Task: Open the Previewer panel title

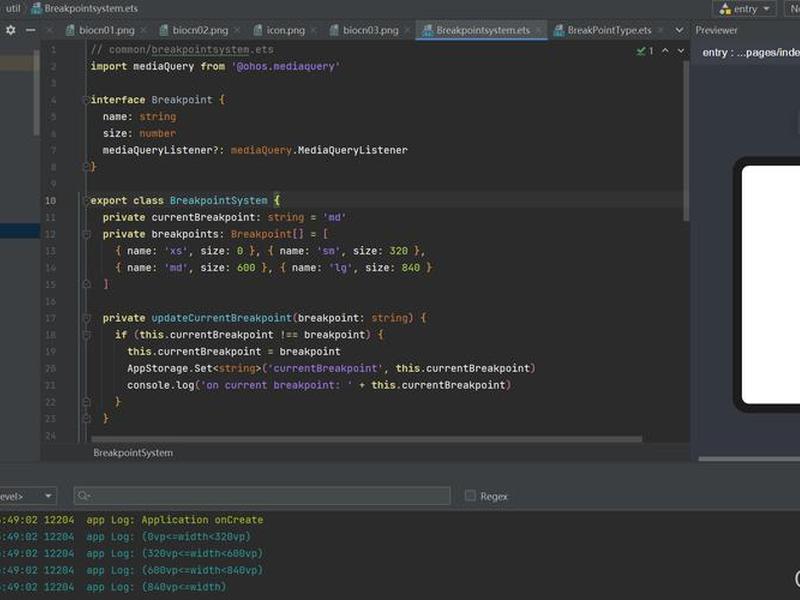Action: pos(716,31)
